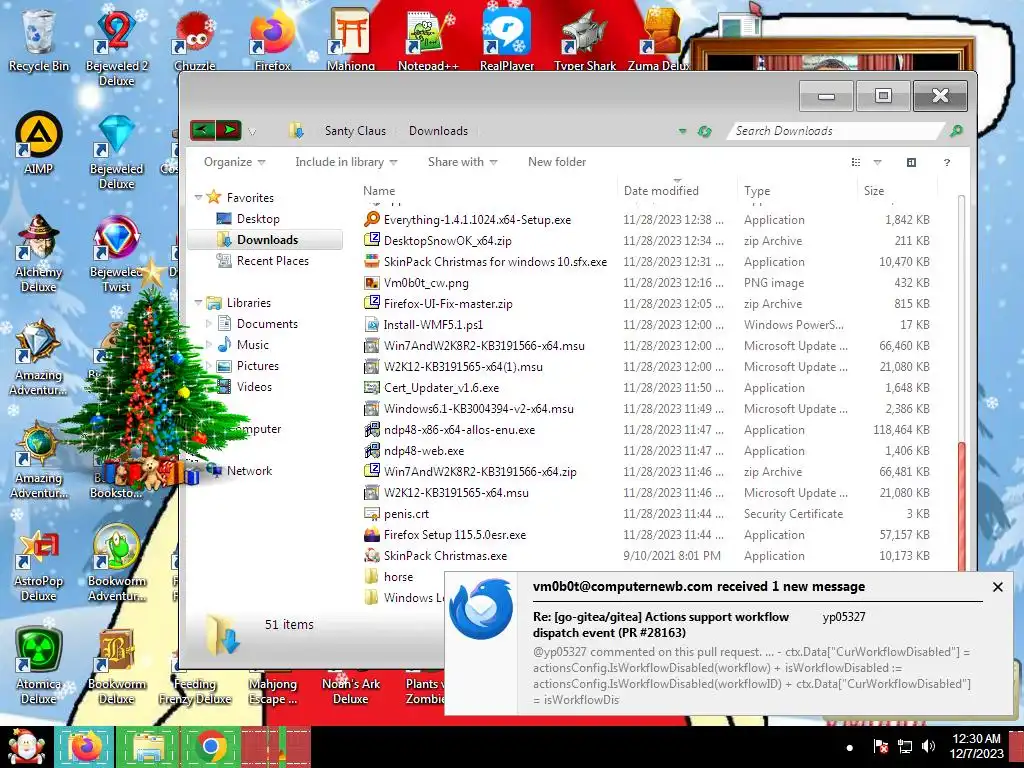Close the Thunderbird new message notification
The width and height of the screenshot is (1024, 768).
(997, 587)
